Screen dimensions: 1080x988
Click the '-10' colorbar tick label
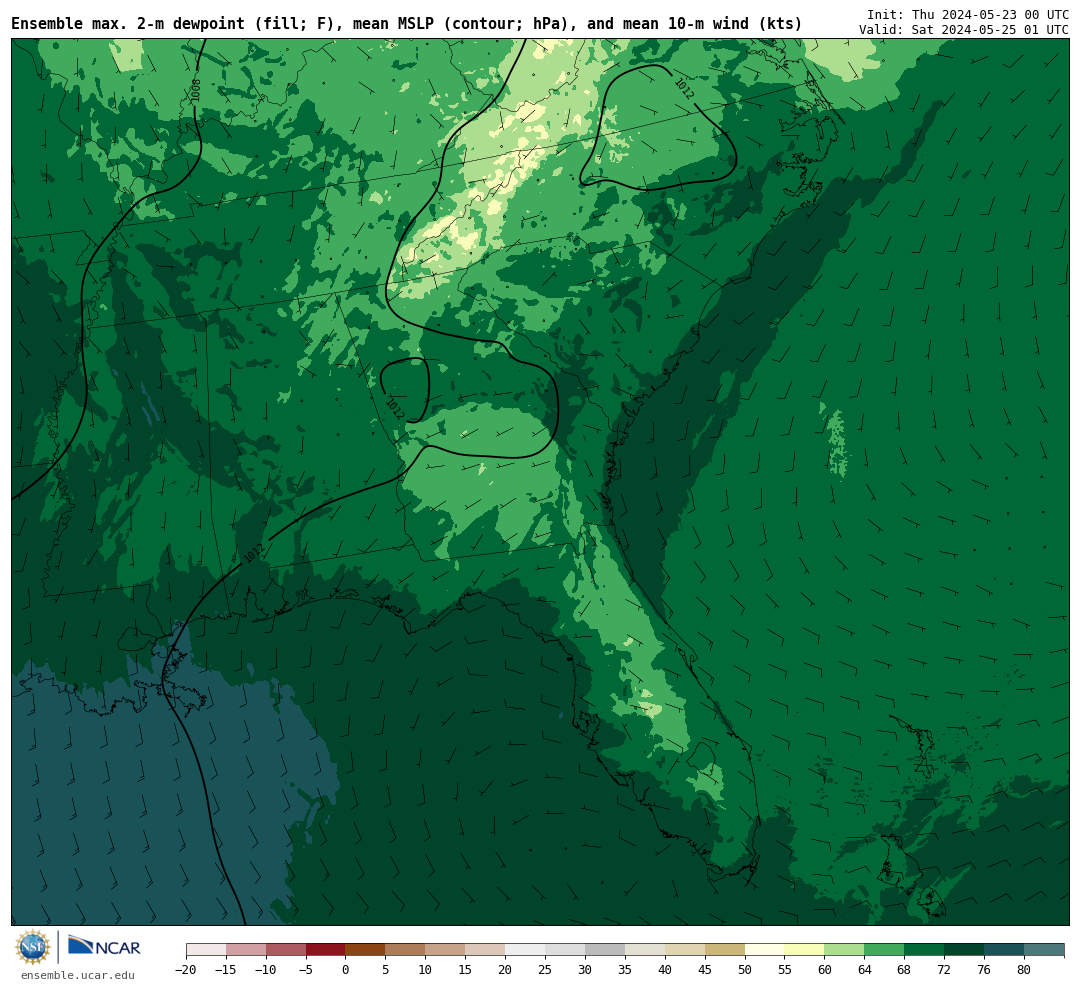tap(266, 969)
